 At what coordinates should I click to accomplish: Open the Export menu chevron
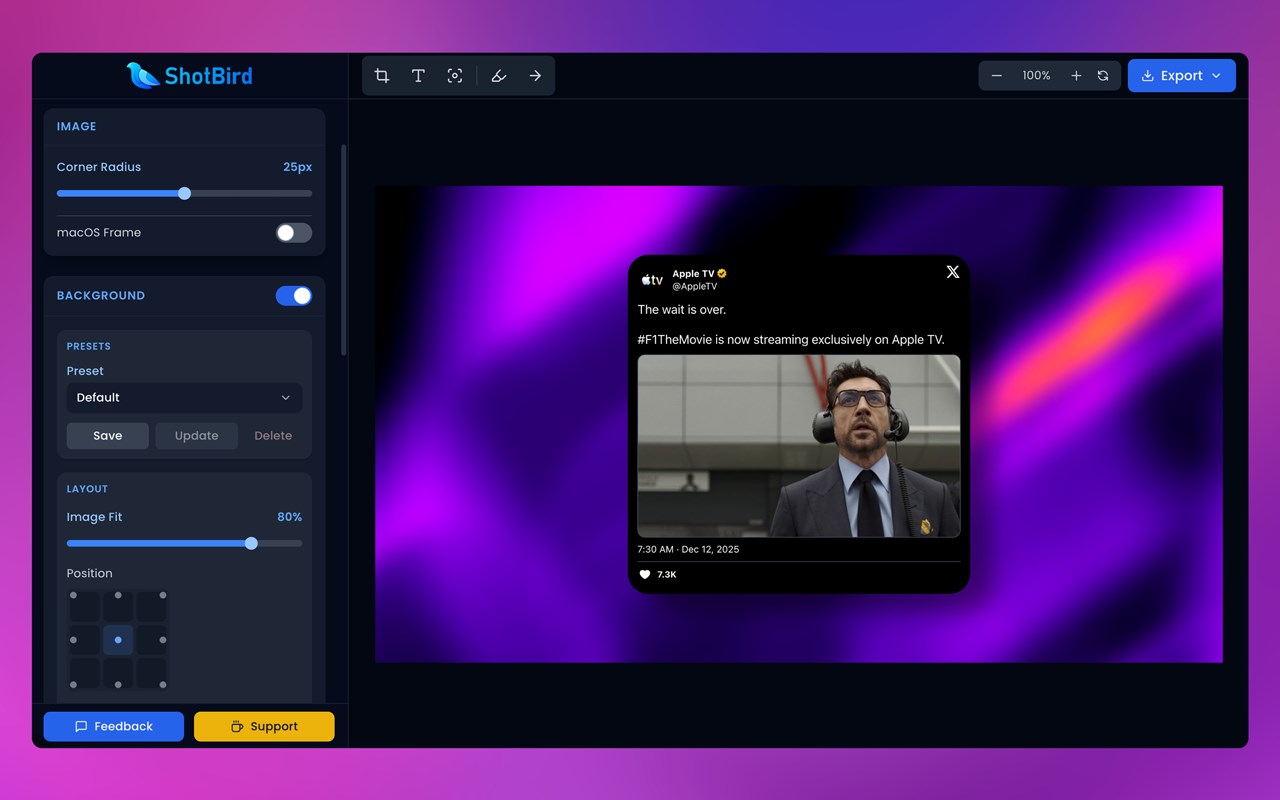pos(1217,76)
